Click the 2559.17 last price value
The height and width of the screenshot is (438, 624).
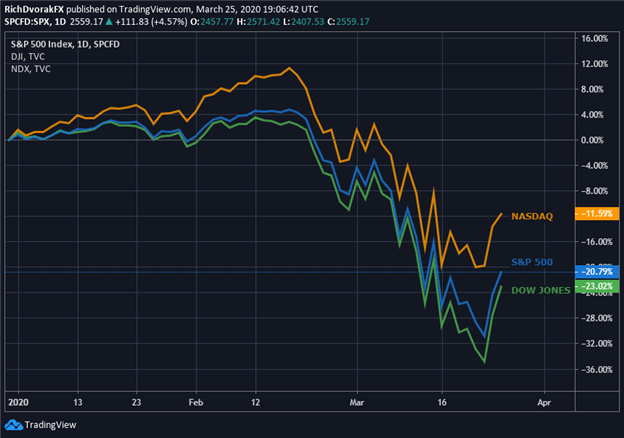(x=86, y=21)
